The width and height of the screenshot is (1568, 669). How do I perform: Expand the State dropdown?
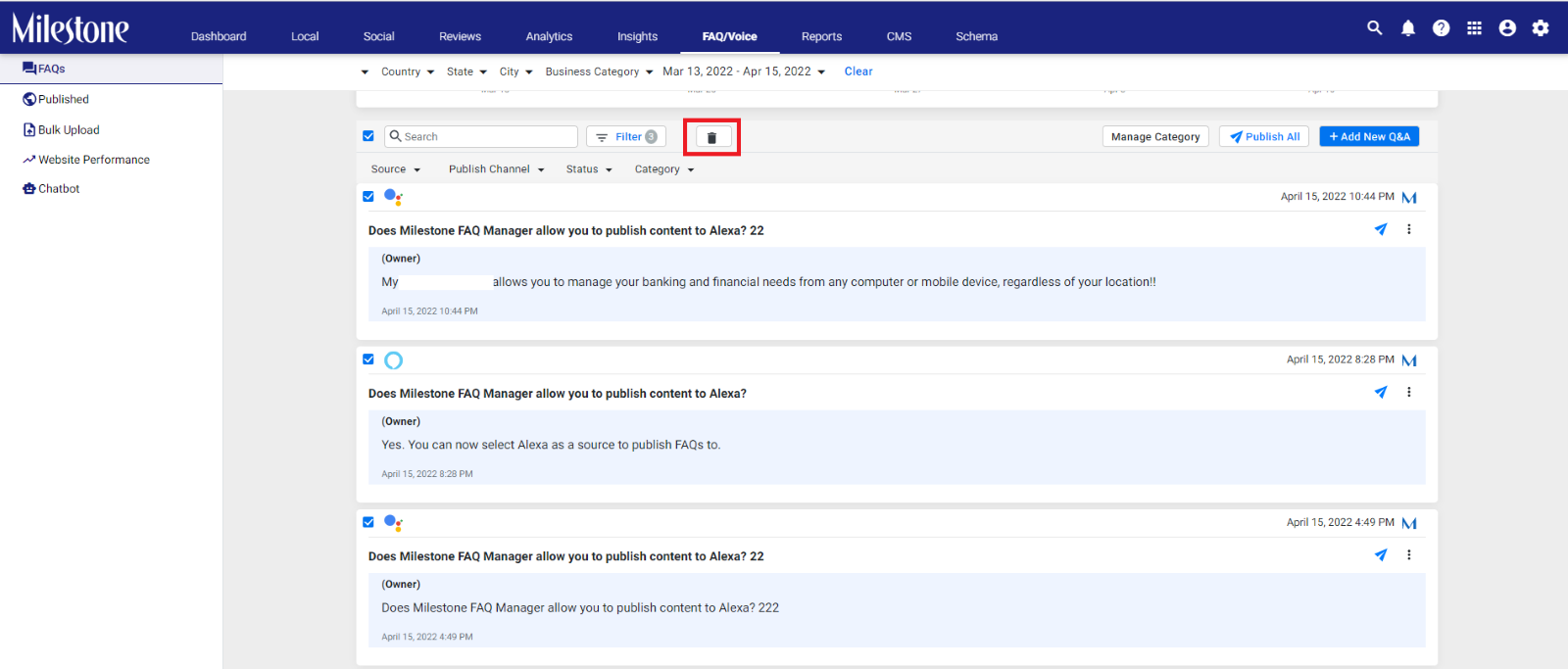(x=466, y=72)
